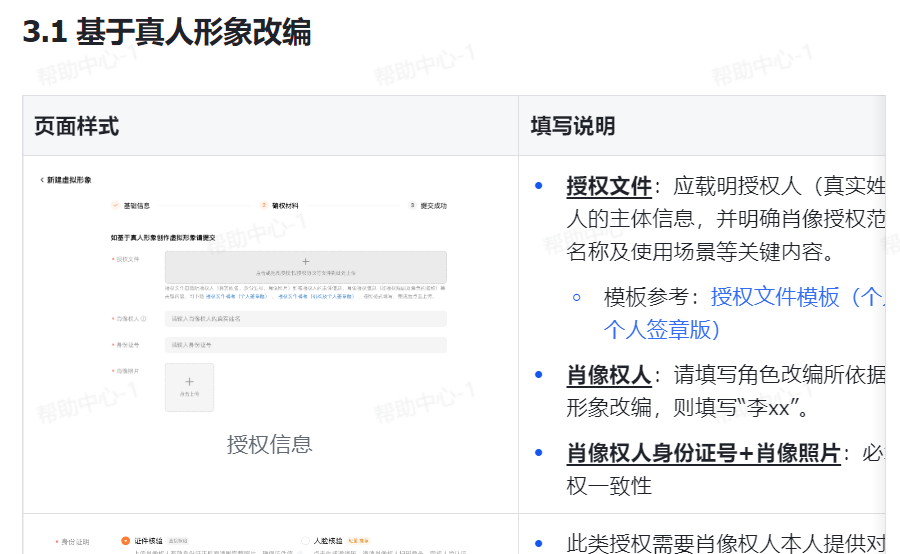Click the 页面样式 column header
Screen dimensions: 900x554
tap(76, 126)
